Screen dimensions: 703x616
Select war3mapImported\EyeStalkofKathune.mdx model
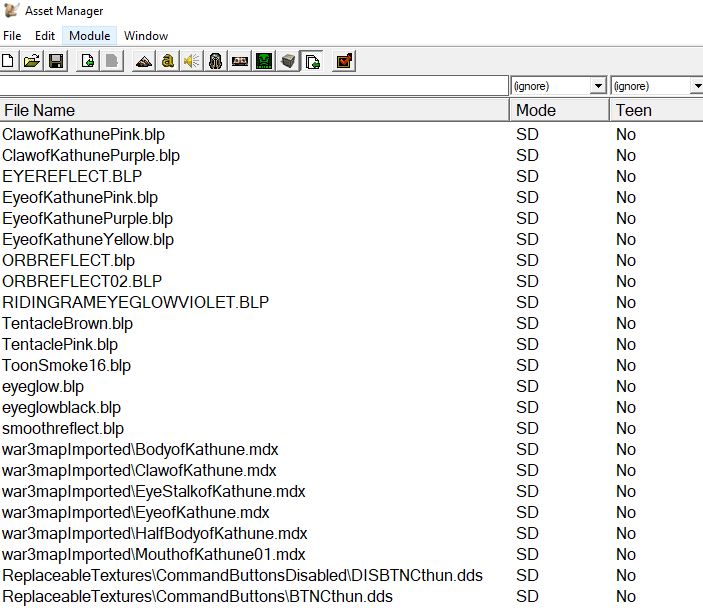153,492
